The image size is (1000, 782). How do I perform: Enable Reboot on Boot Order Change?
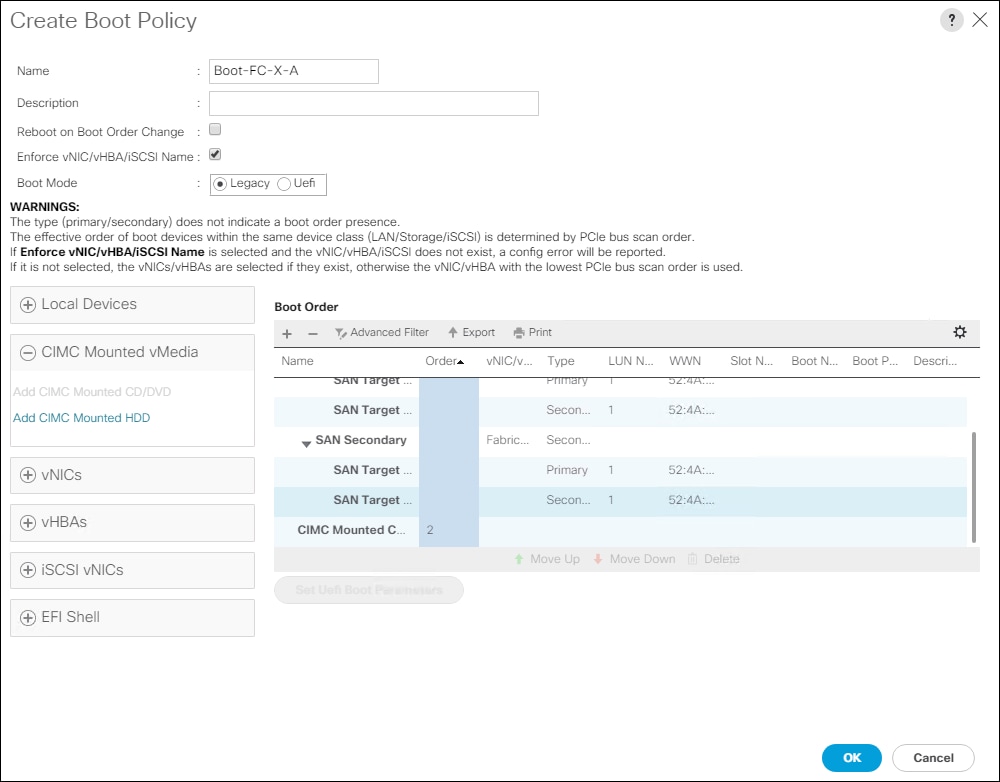pyautogui.click(x=215, y=130)
